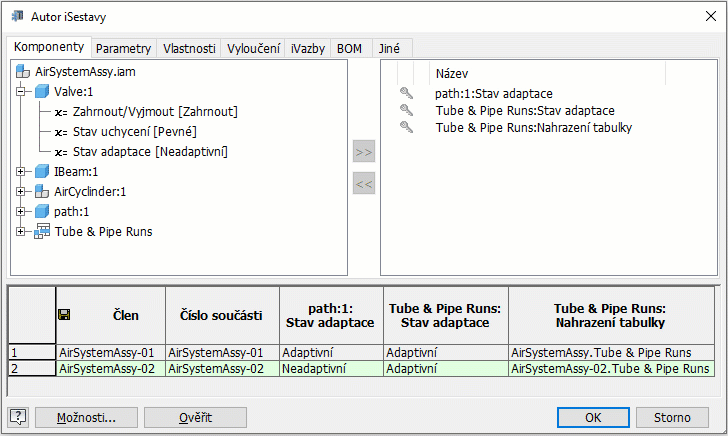Screen dimensions: 728x436
Task: Click parameter icon of Zahrnout/Vyjmout row
Action: point(61,112)
